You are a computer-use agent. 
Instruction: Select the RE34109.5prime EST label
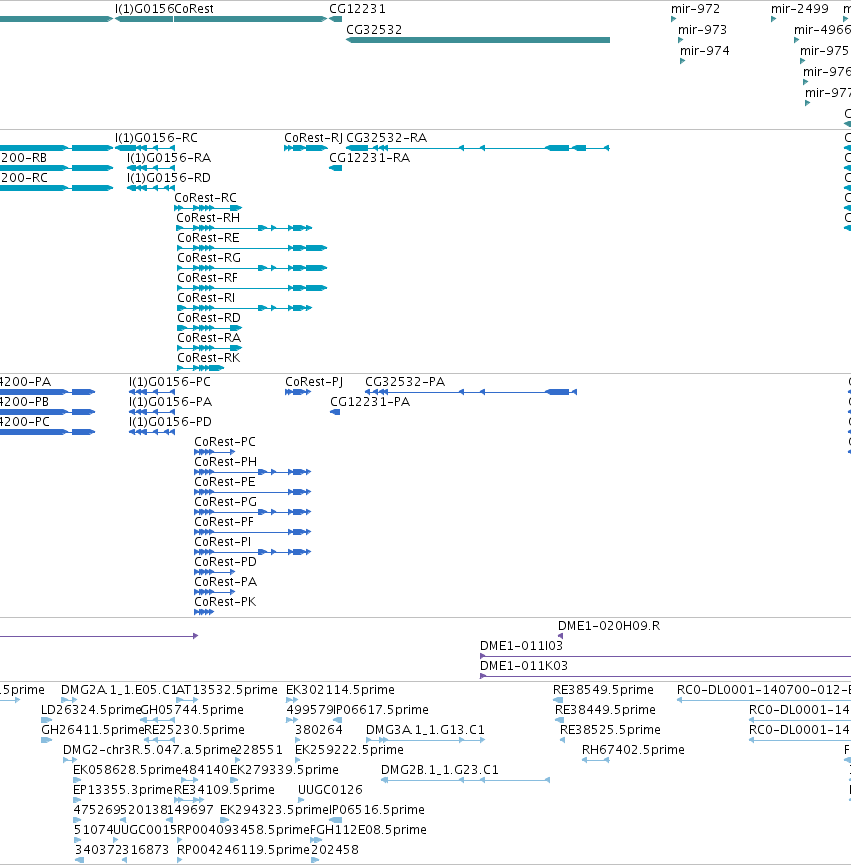(x=224, y=789)
